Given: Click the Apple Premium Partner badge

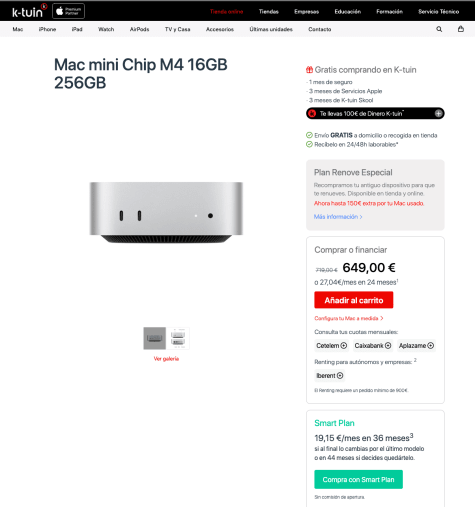Looking at the screenshot, I should click(68, 11).
